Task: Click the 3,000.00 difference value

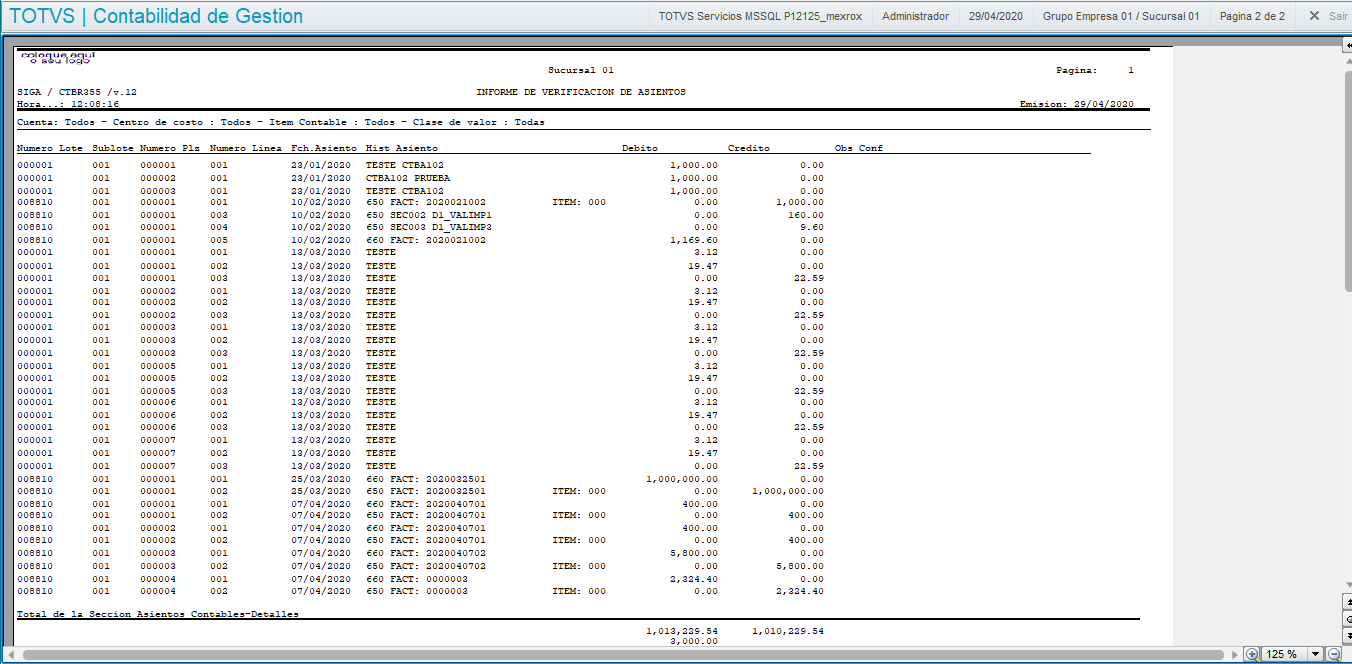Action: coord(693,641)
